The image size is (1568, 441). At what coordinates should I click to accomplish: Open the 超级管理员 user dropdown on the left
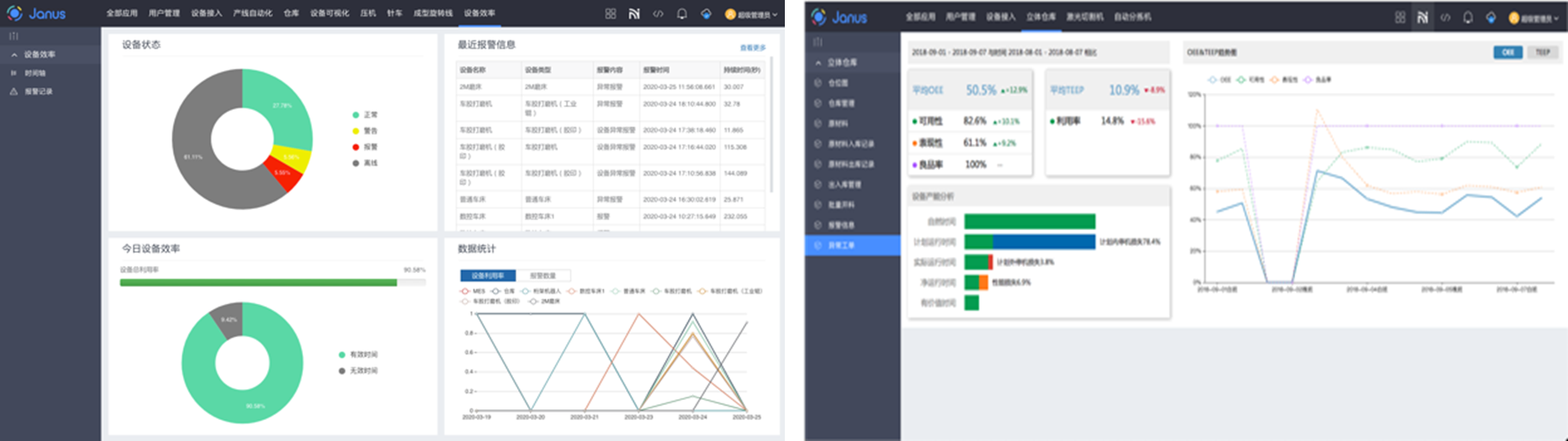[751, 14]
